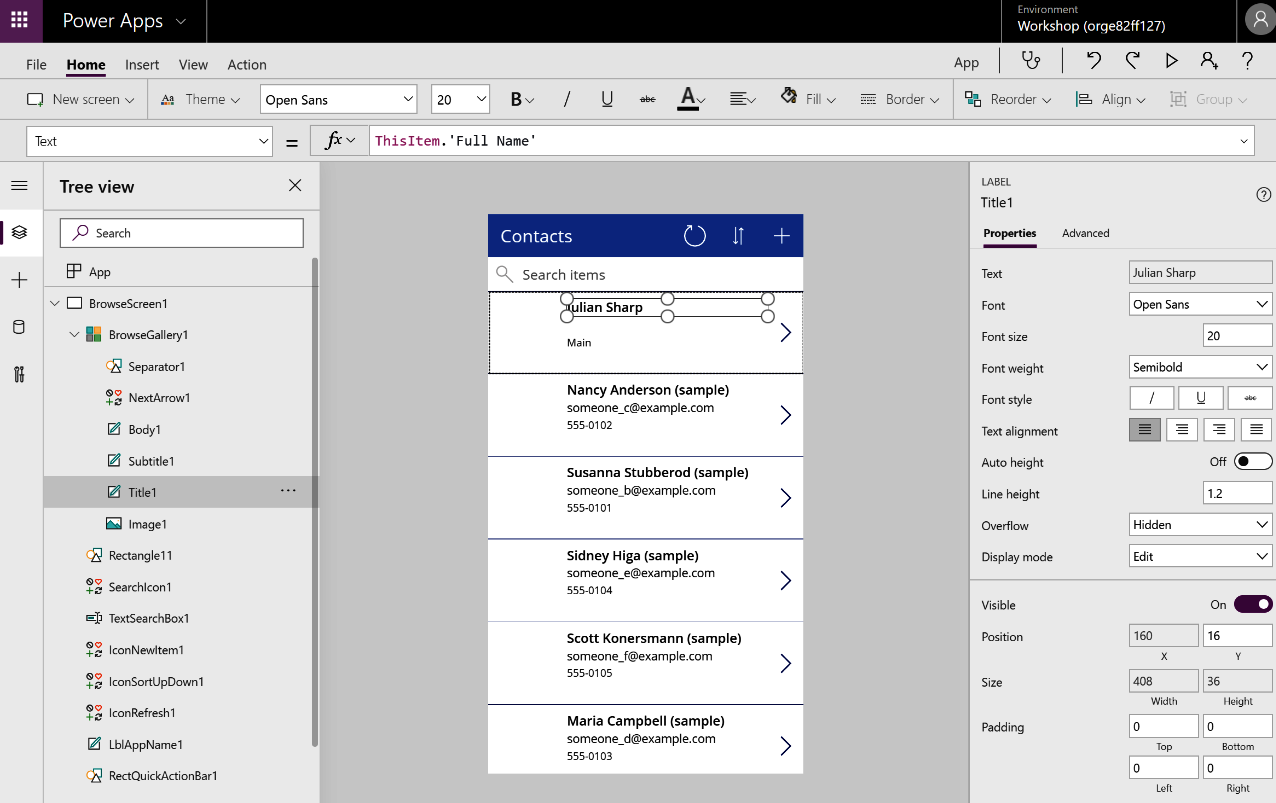Click the sort icon in Contacts header
This screenshot has height=803, width=1276.
pos(738,236)
